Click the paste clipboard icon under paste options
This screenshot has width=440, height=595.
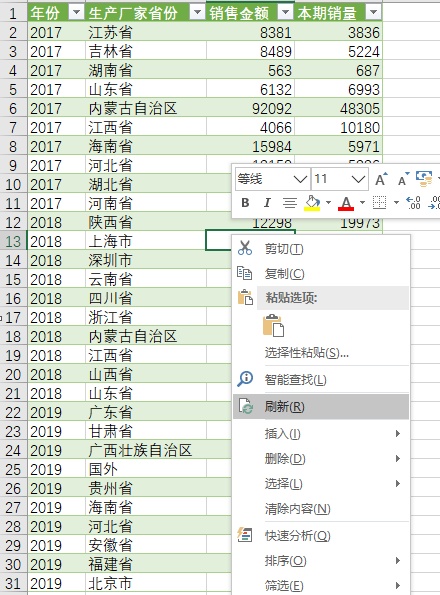point(273,325)
